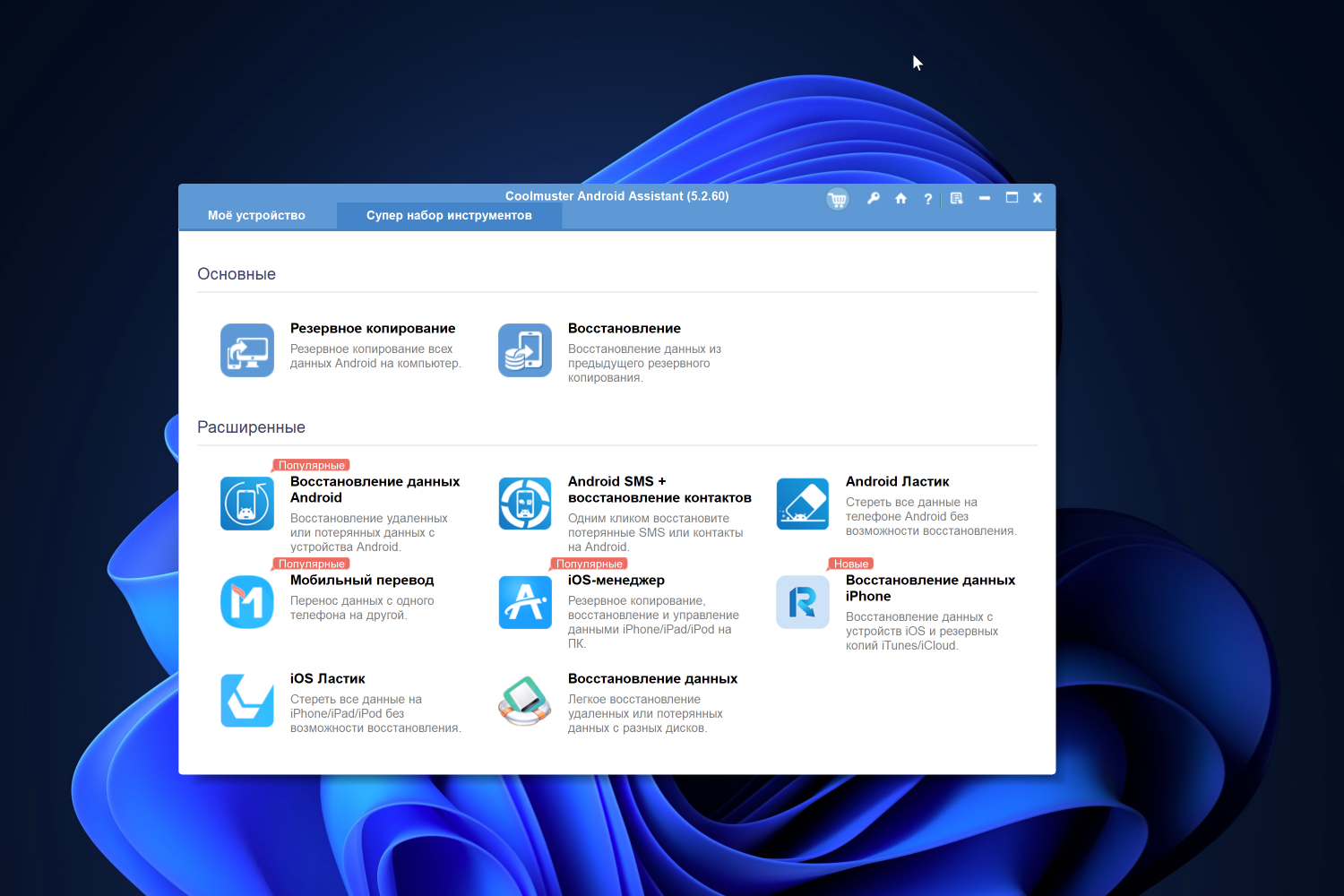Open the Мобильный перевод title

coord(362,580)
